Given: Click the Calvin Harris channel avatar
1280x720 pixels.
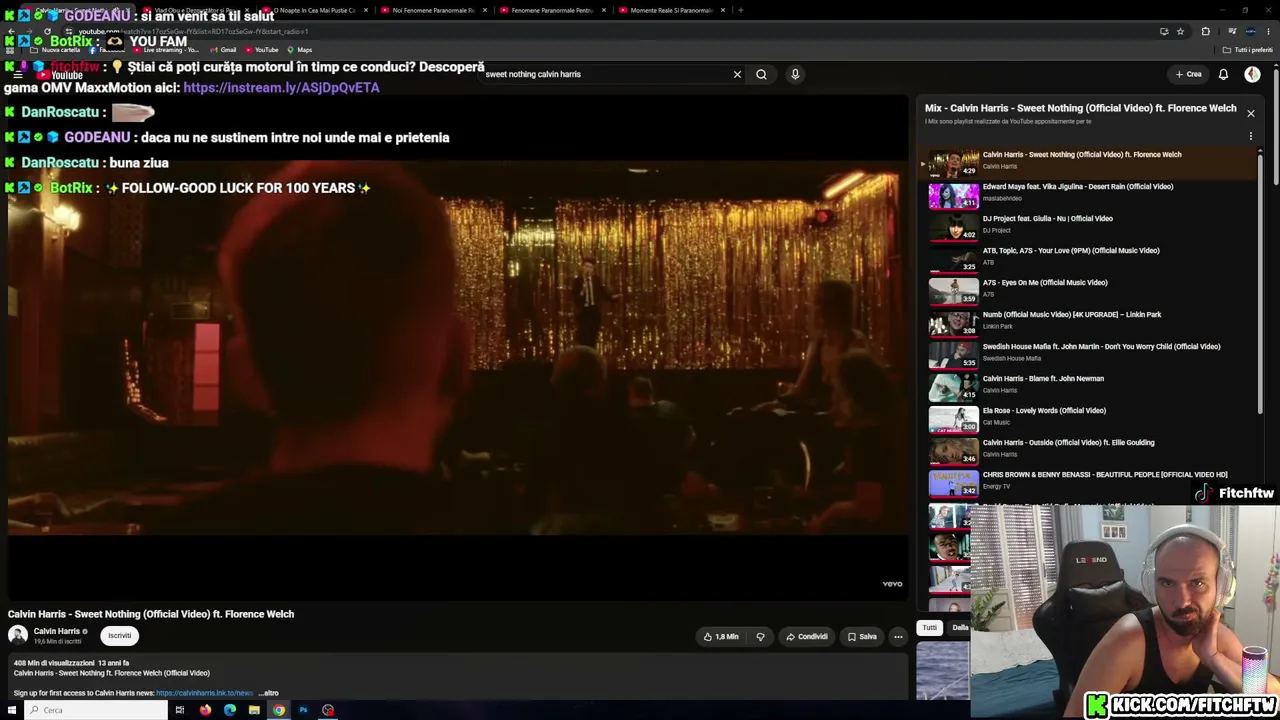Looking at the screenshot, I should point(18,635).
